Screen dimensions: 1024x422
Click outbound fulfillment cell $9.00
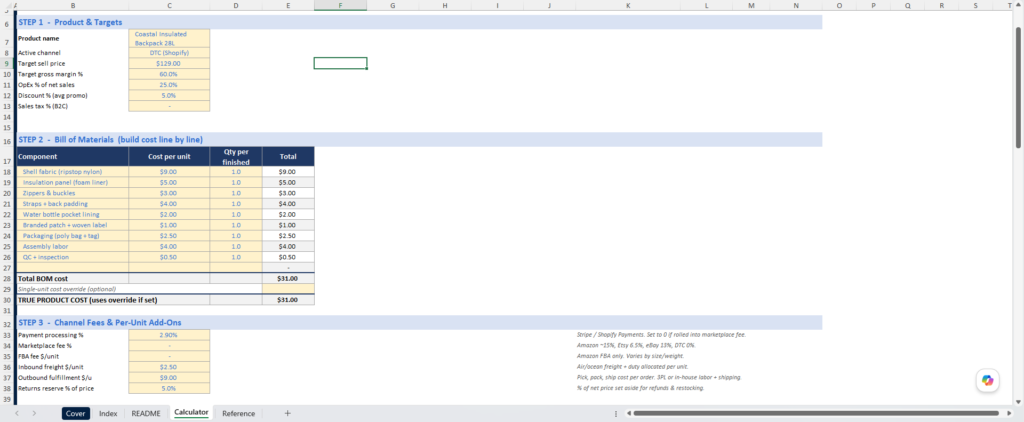coord(169,377)
